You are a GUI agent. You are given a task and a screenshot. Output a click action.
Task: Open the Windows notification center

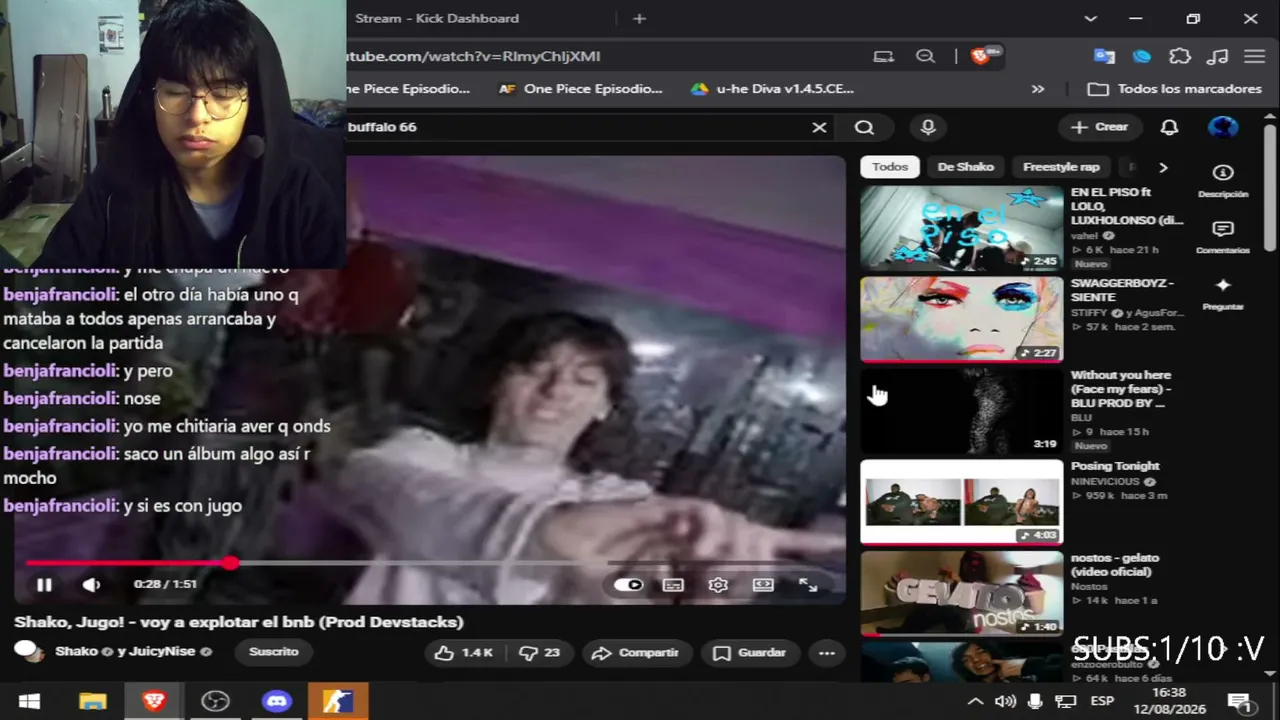point(1240,701)
